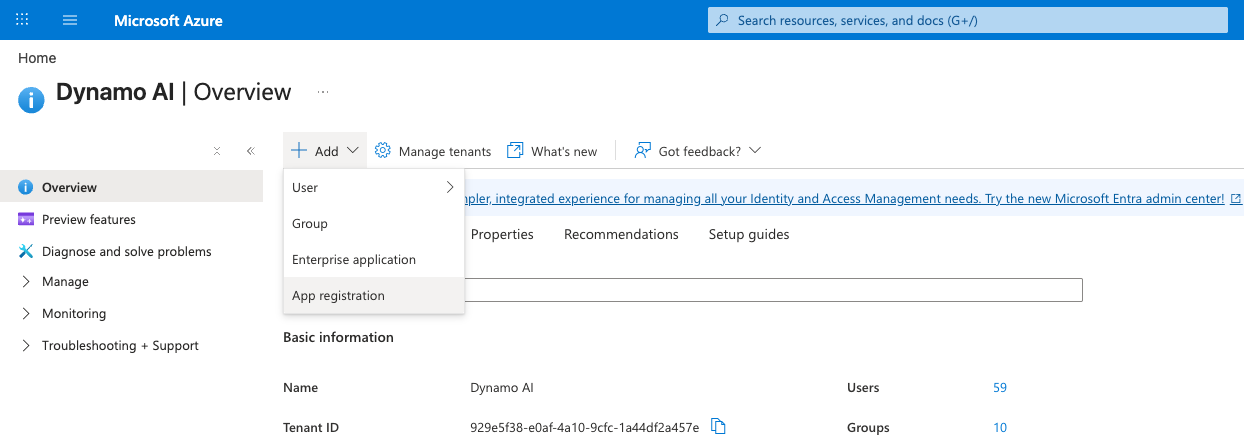Screen dimensions: 1244x441
Task: Copy the Tenant ID with the copy icon
Action: (x=718, y=427)
